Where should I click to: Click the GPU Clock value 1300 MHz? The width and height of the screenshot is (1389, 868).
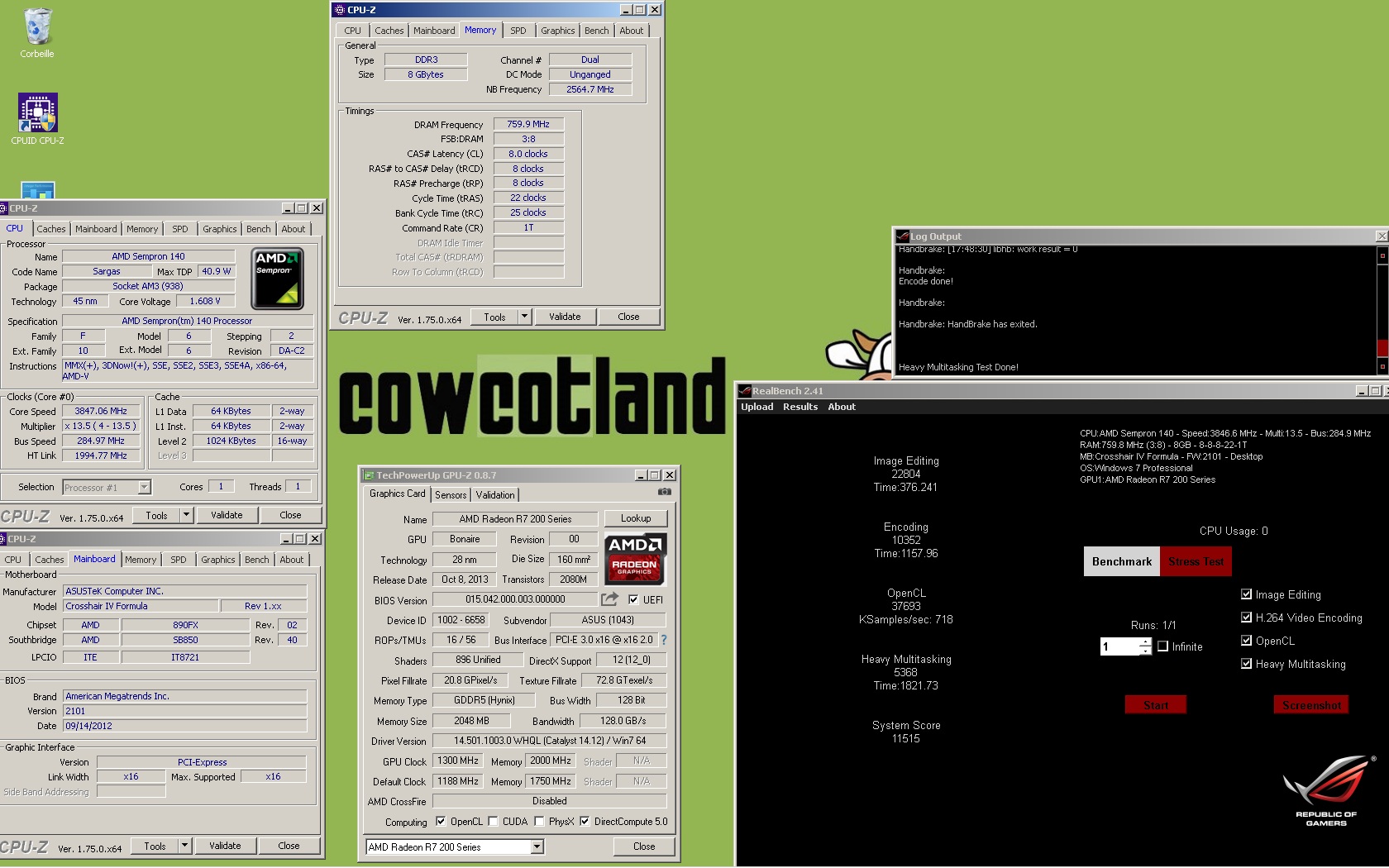click(457, 761)
